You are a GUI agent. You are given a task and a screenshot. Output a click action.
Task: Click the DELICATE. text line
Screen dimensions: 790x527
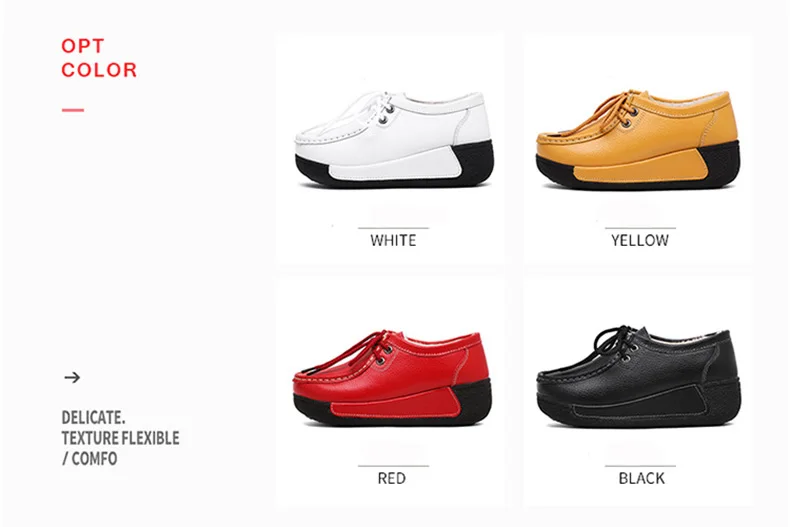pyautogui.click(x=93, y=418)
